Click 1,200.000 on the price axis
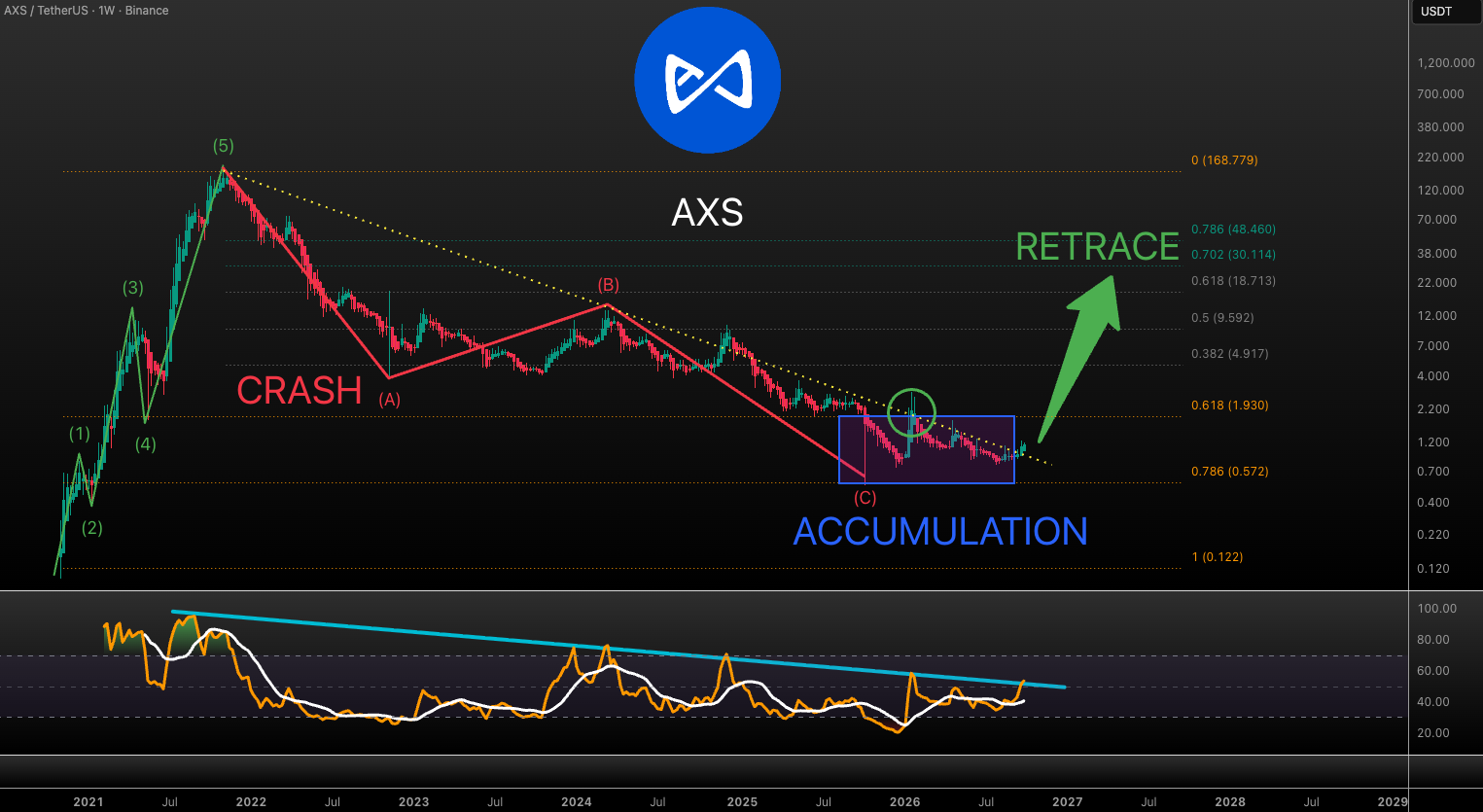This screenshot has height=812, width=1483. tap(1446, 63)
